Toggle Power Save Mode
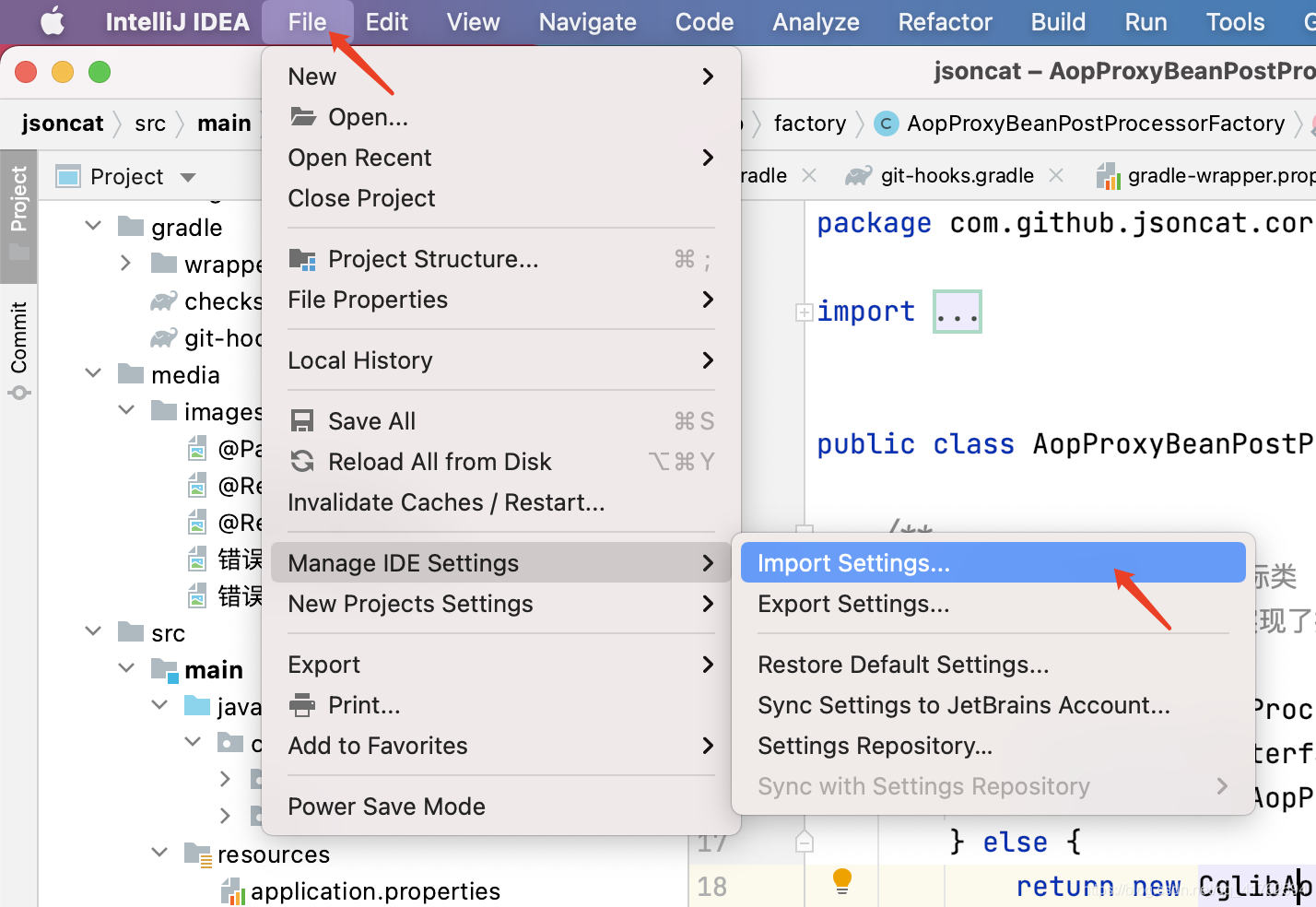 pos(501,807)
